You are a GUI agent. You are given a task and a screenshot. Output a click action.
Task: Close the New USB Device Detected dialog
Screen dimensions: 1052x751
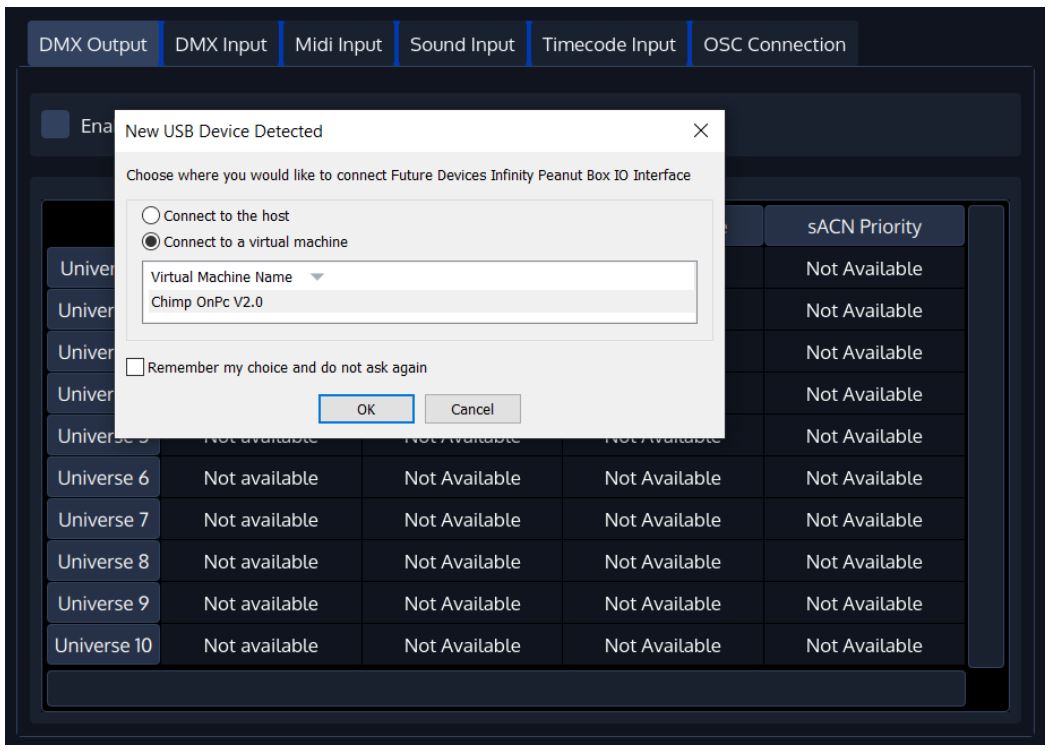701,131
